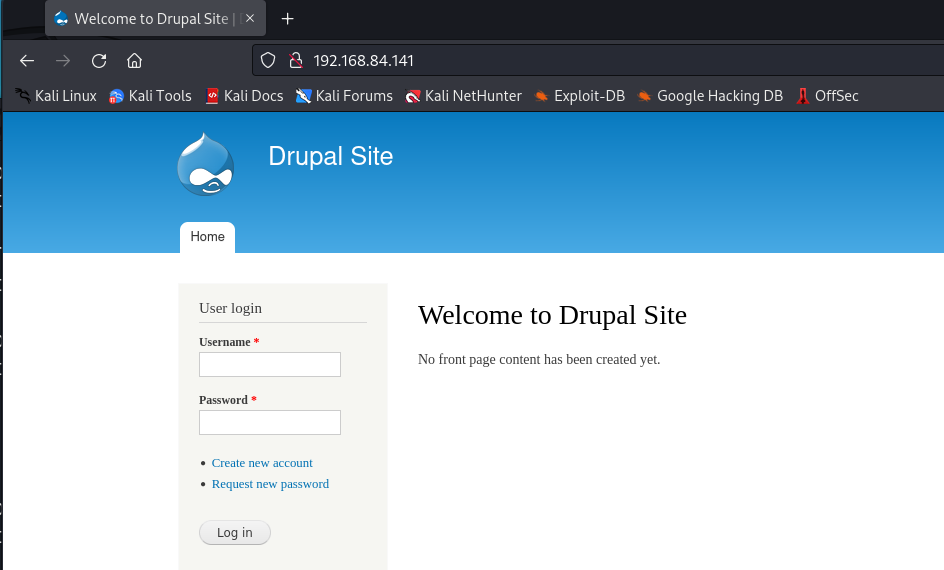Screen dimensions: 944x570
Task: Select the Home menu tab
Action: coord(207,237)
